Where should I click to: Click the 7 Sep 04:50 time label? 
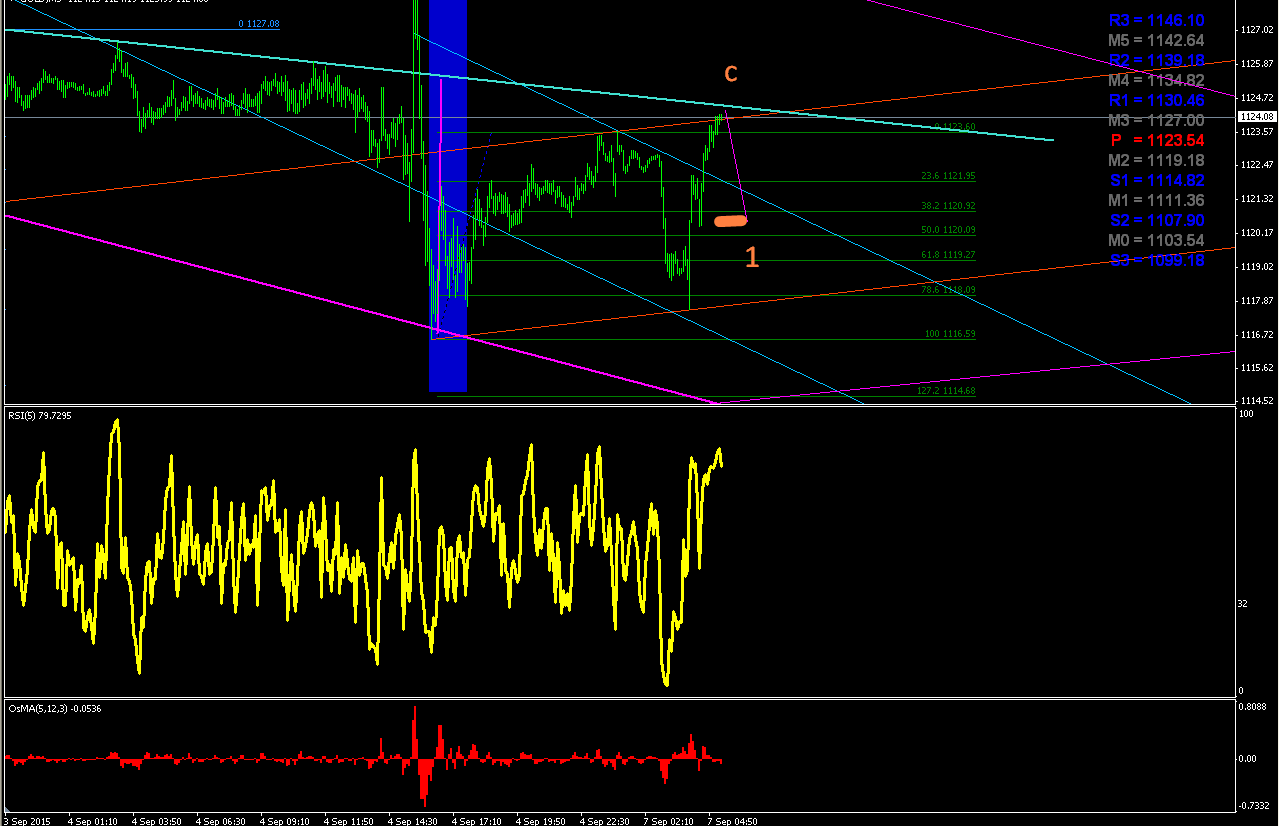733,821
